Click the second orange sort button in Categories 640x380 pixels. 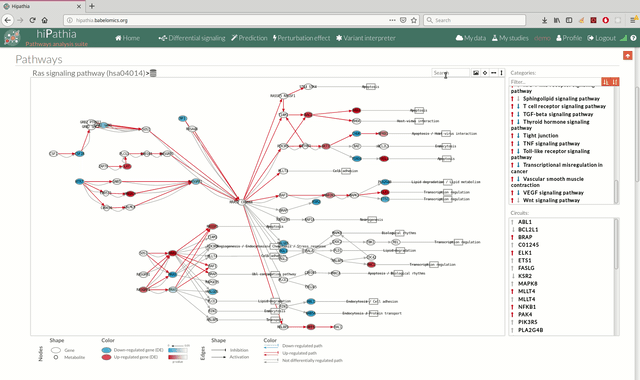pyautogui.click(x=615, y=82)
